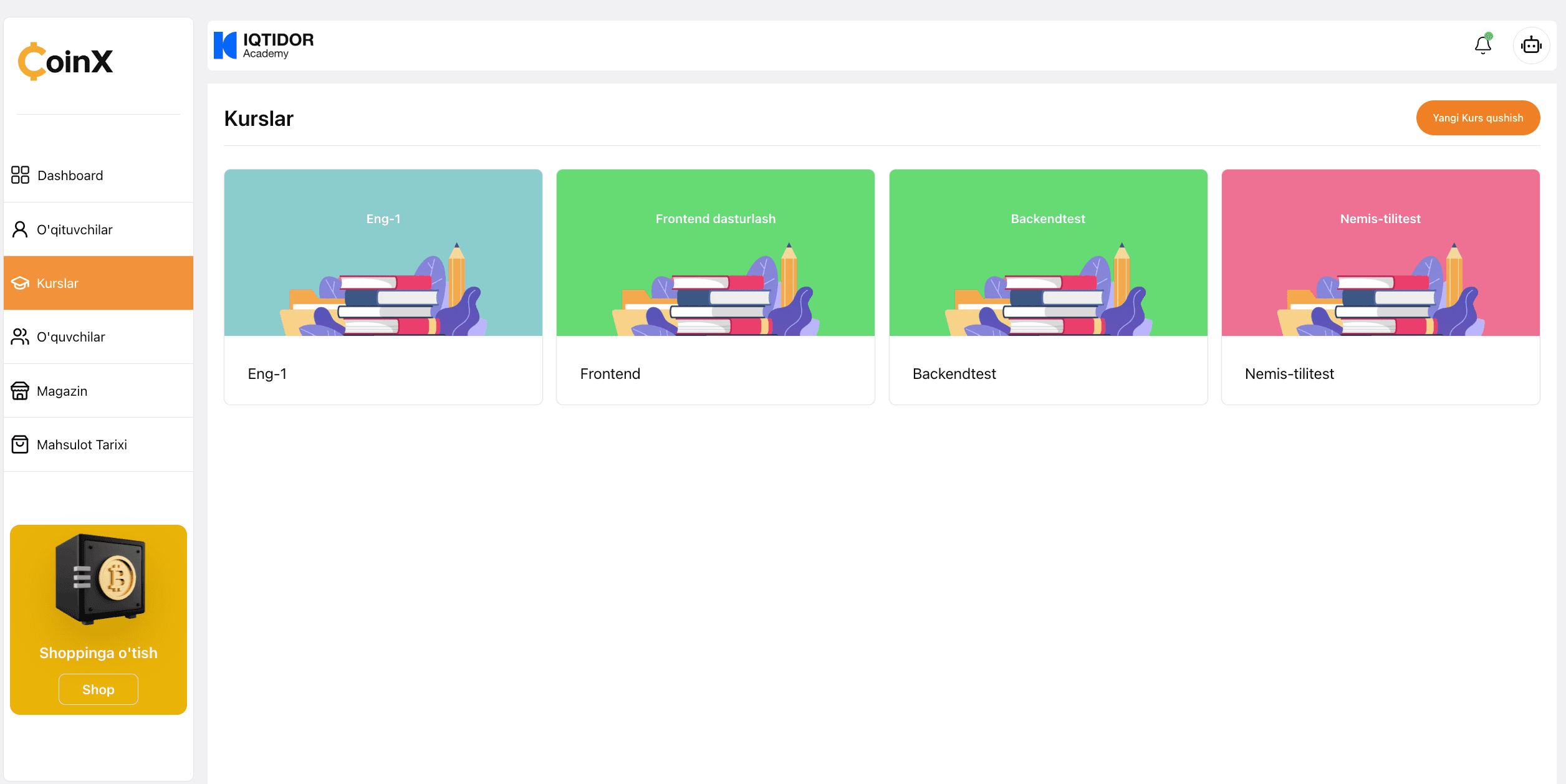Screen dimensions: 1566x784
Task: Click the IQTIDOR Academy logo
Action: pyautogui.click(x=264, y=45)
